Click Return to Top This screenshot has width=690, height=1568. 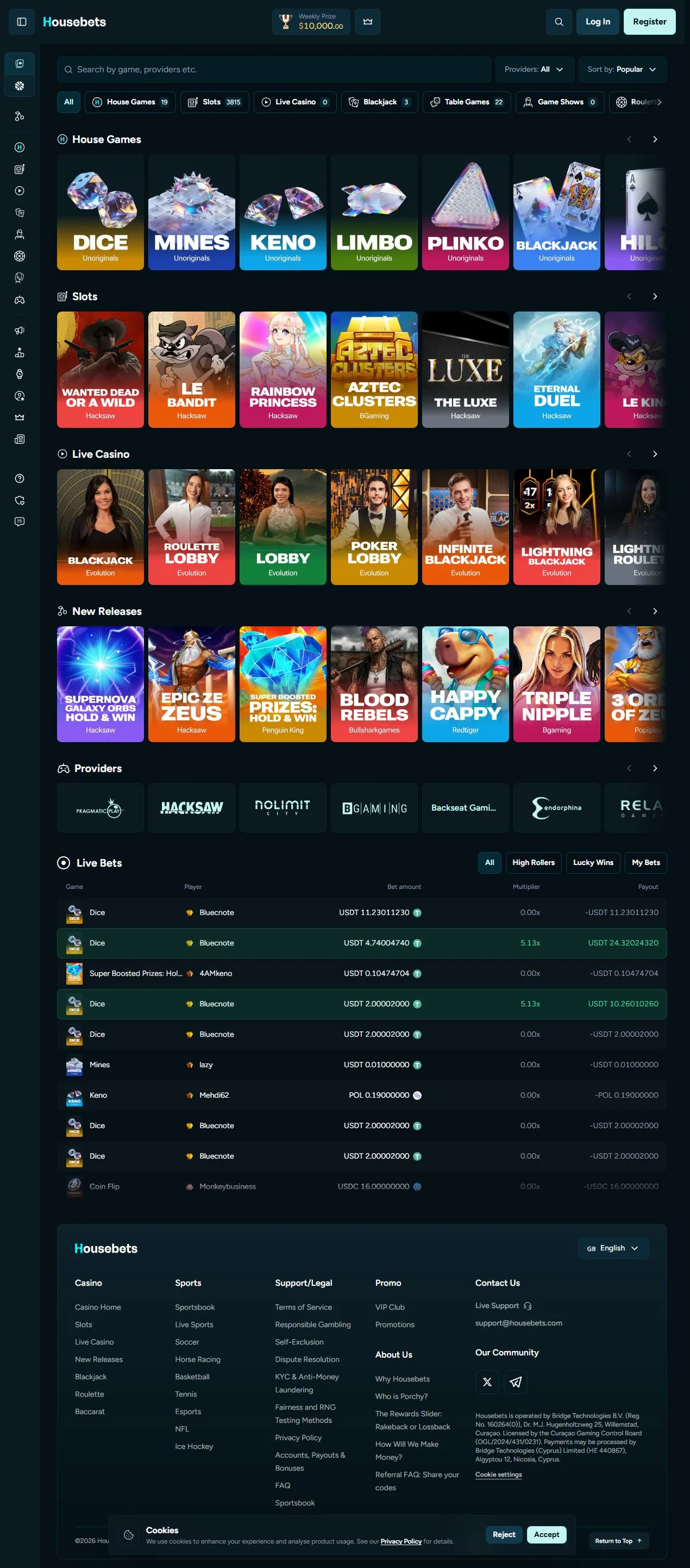click(618, 1541)
